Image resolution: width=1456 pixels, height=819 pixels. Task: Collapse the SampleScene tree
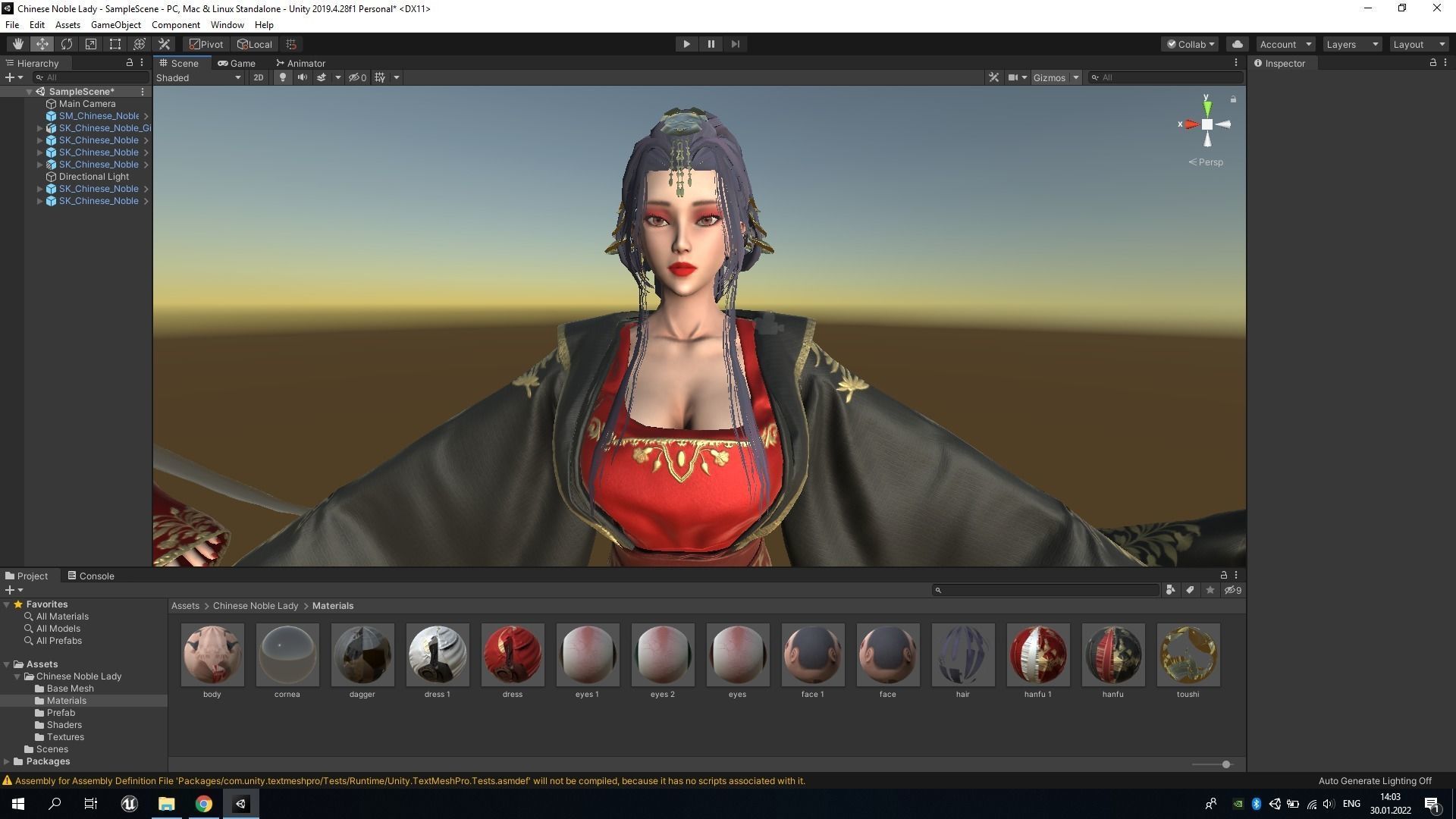29,92
